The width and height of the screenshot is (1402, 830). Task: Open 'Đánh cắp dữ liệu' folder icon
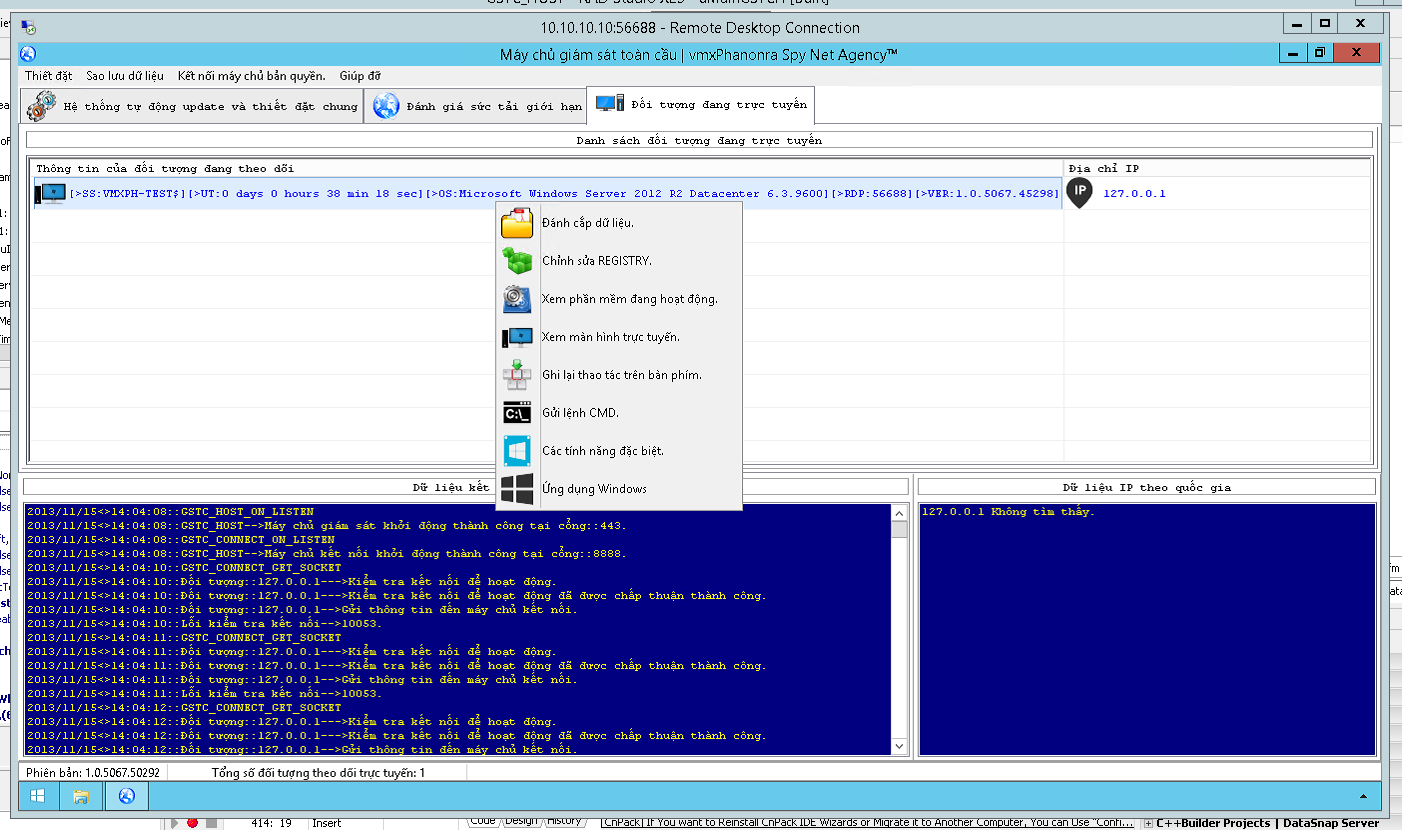pos(517,223)
